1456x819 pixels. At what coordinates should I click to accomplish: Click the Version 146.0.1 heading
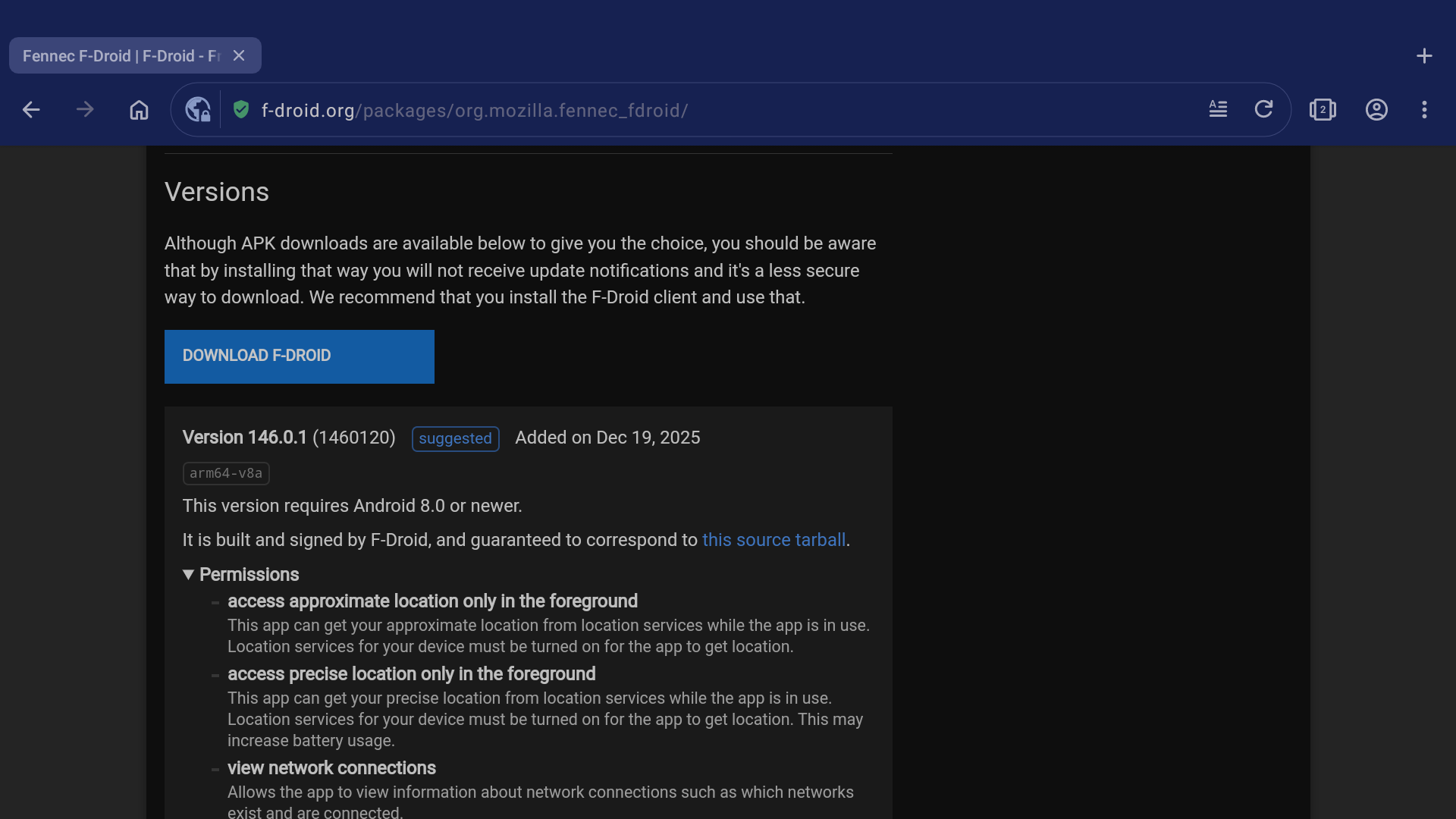coord(244,438)
